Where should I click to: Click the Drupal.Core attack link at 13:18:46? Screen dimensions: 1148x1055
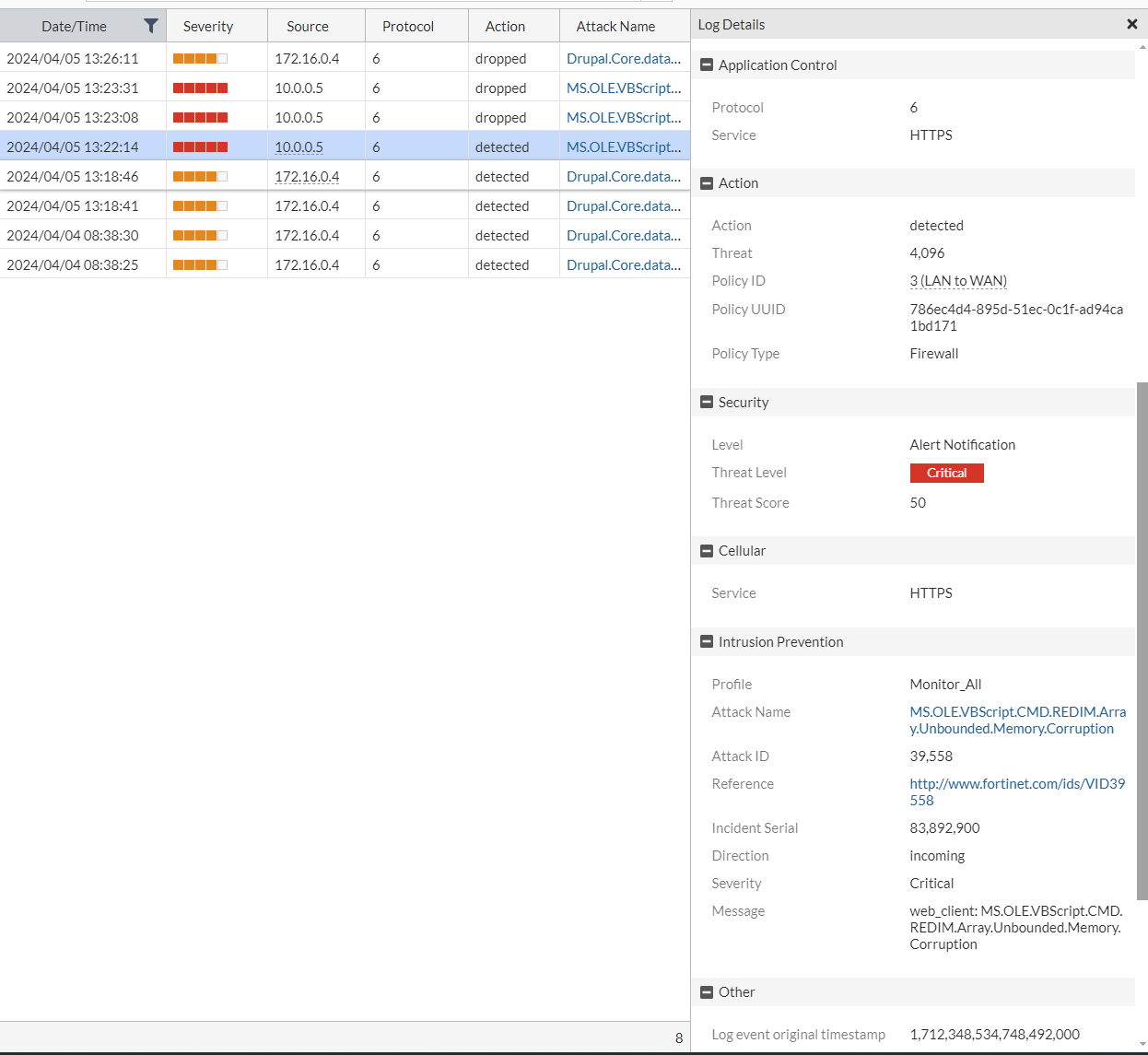coord(623,177)
